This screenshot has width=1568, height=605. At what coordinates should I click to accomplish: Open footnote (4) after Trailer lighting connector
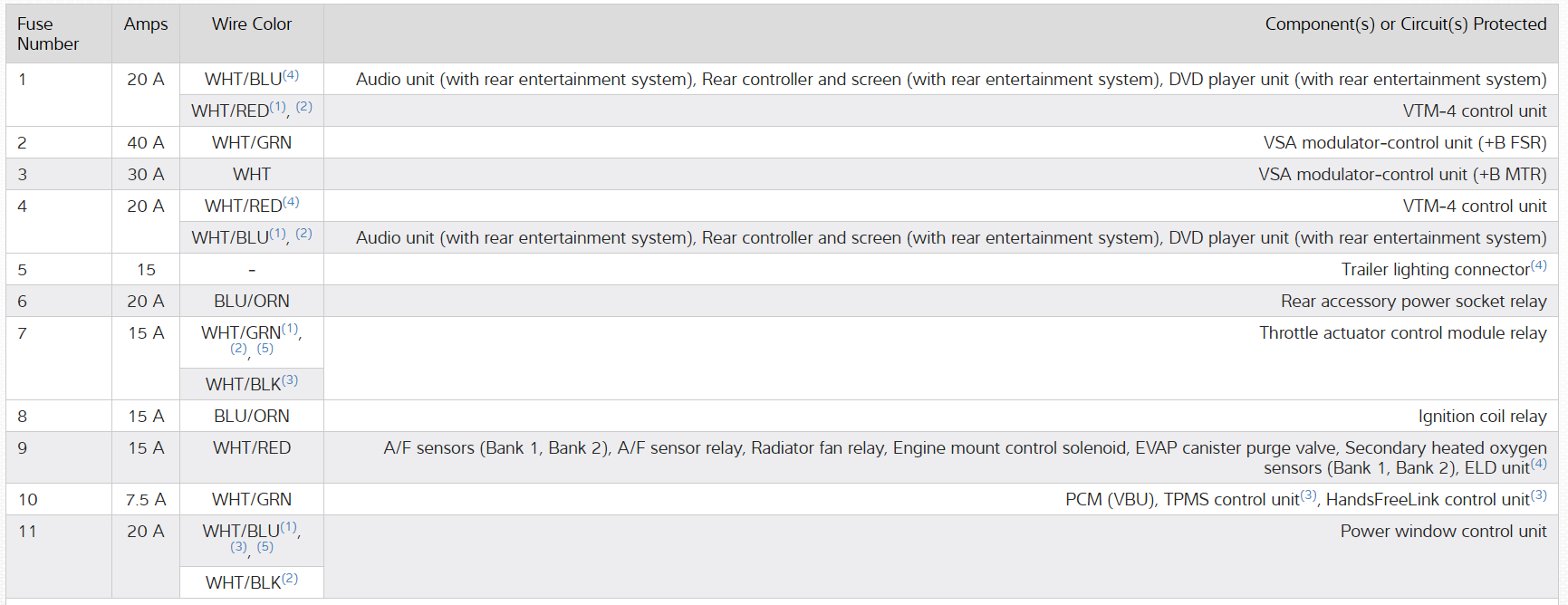click(1538, 265)
